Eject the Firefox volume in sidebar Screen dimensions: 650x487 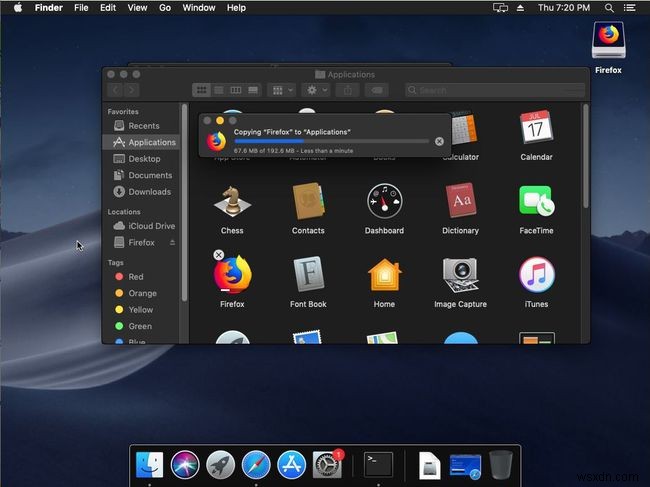(x=172, y=242)
